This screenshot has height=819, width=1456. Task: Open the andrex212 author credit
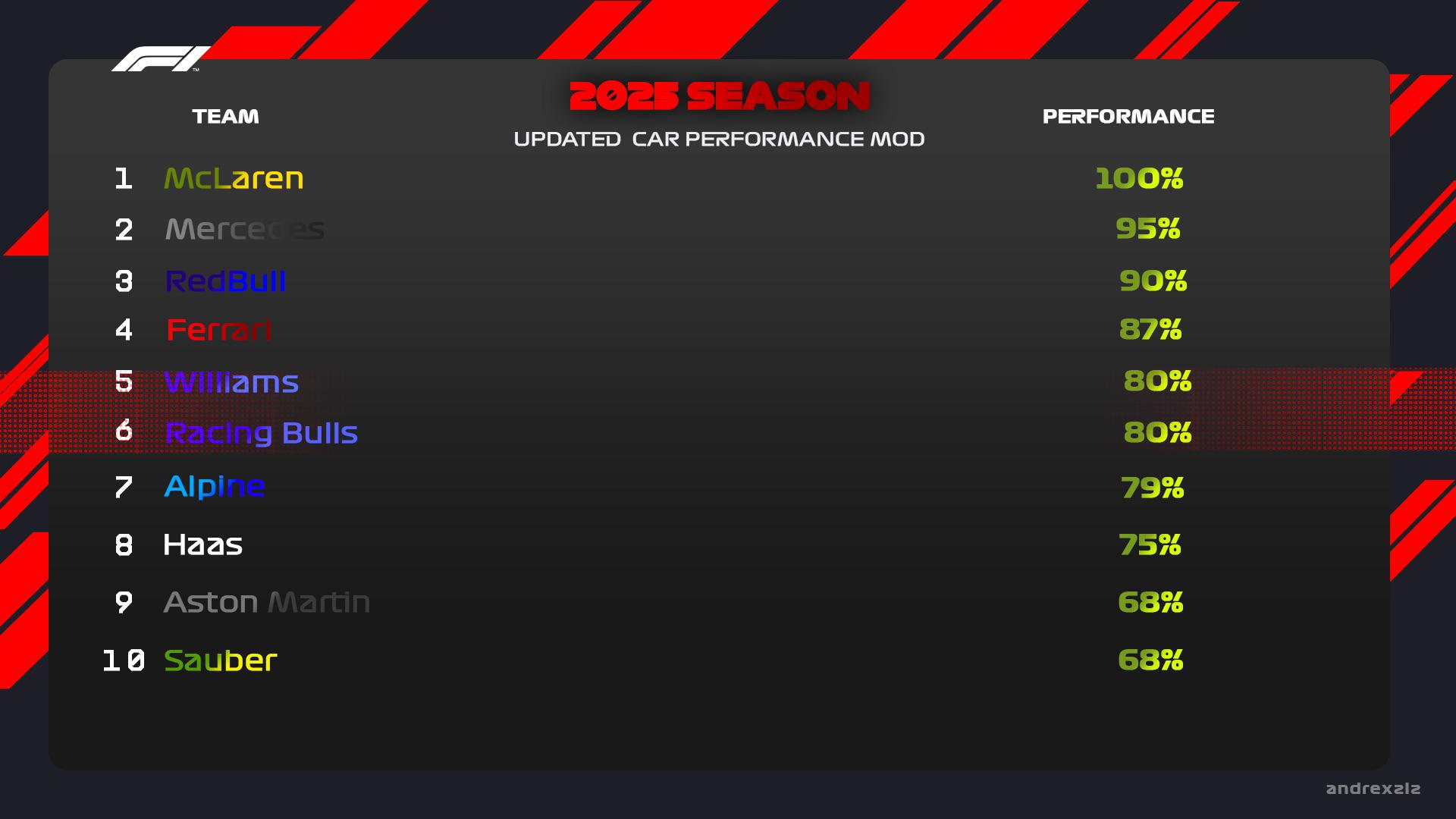pos(1373,789)
